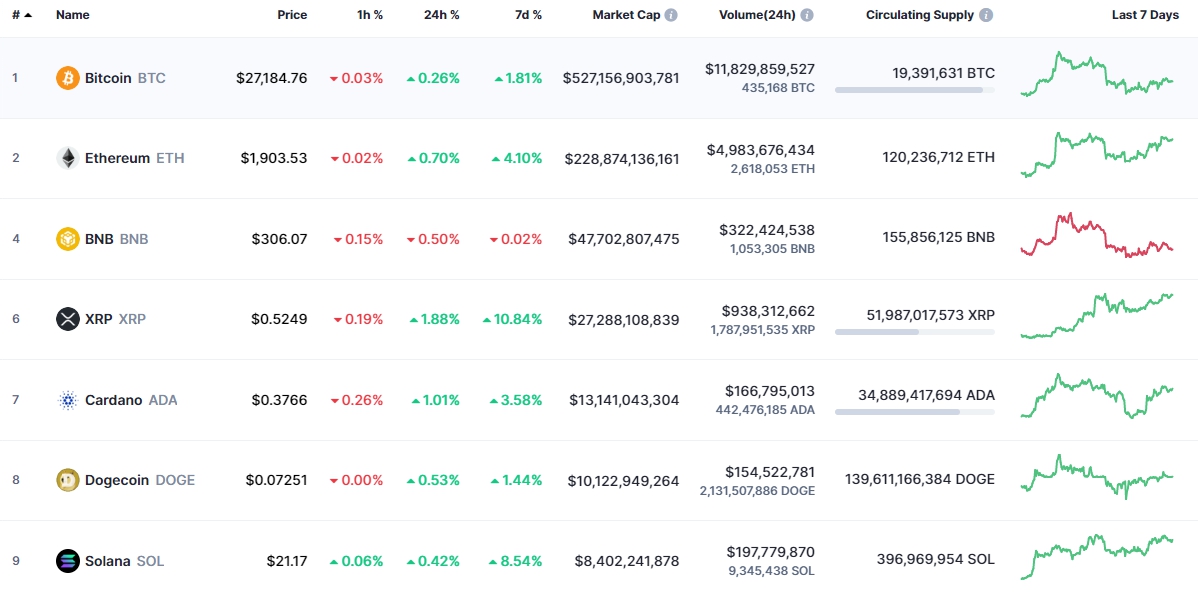1198x597 pixels.
Task: Open the BNB coin page link
Action: (102, 238)
